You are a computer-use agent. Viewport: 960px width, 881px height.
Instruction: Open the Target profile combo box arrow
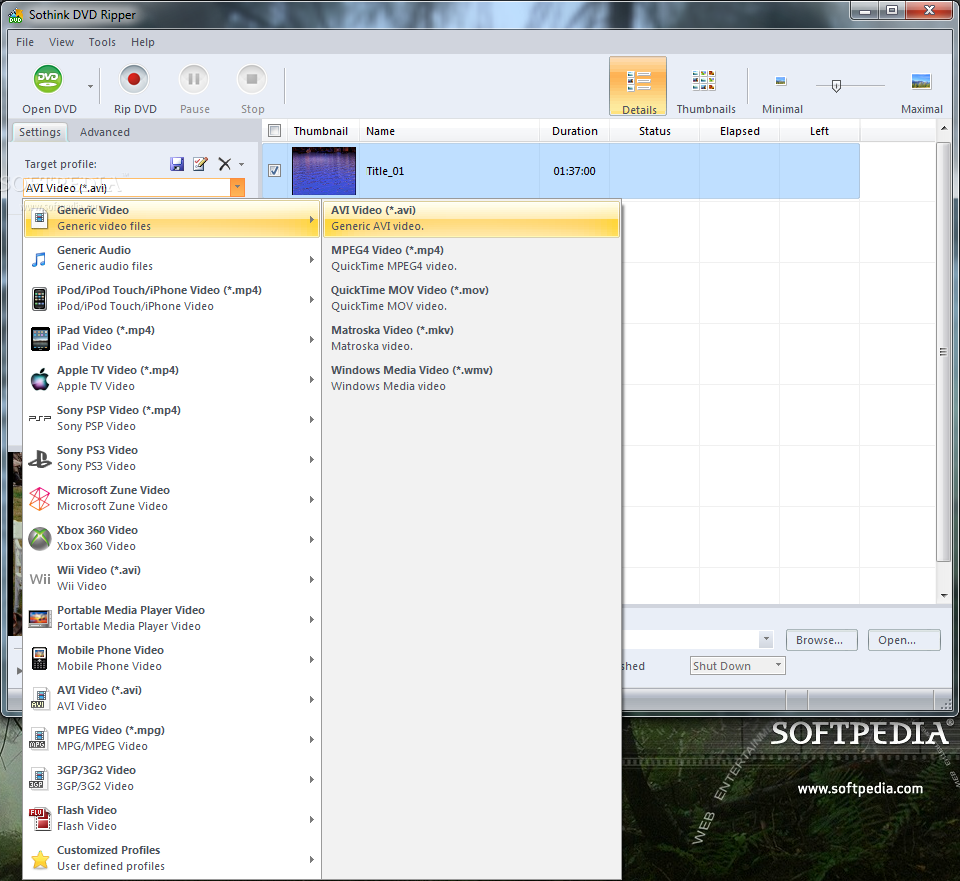tap(237, 188)
